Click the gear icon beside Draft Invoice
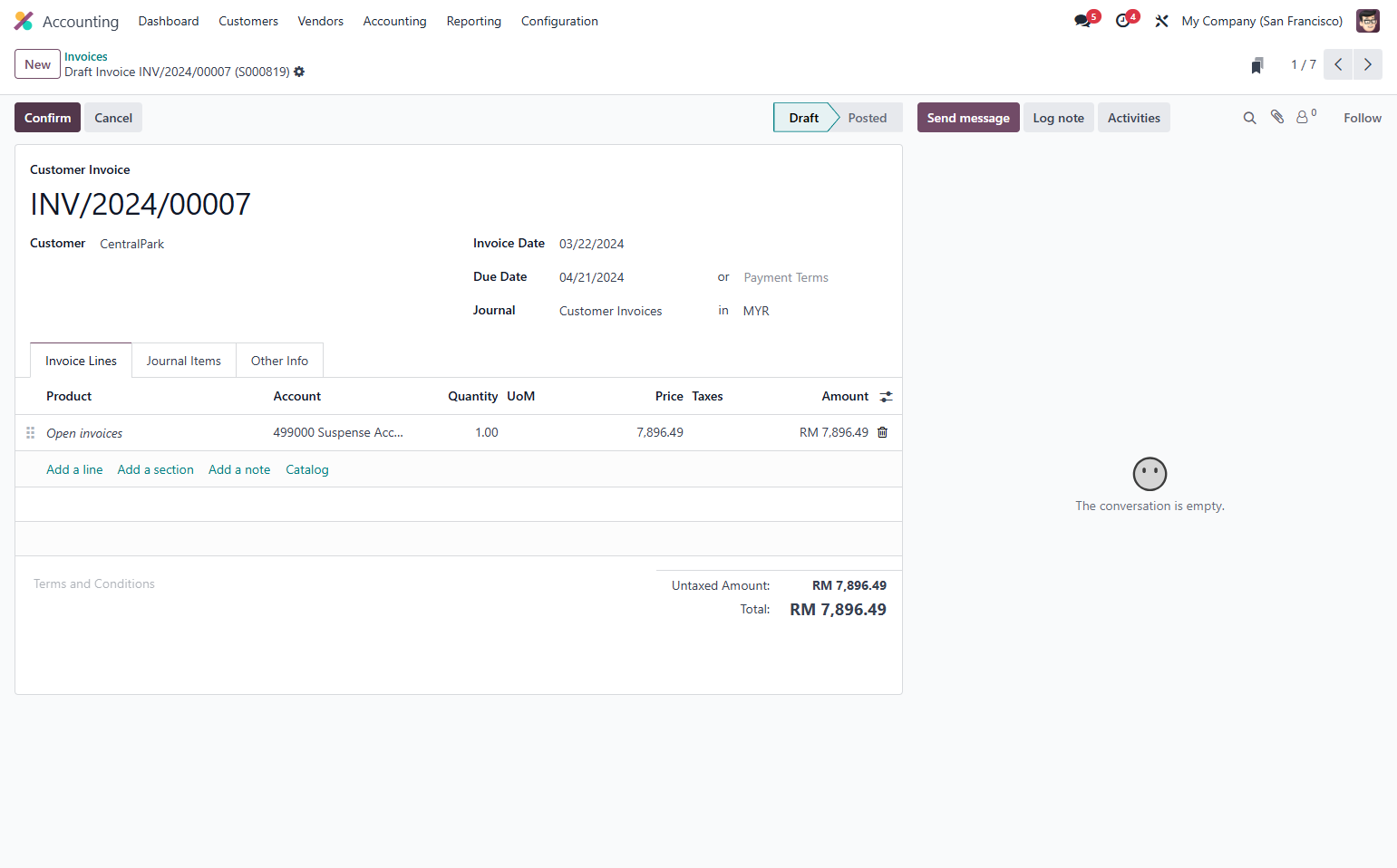1397x868 pixels. pos(299,72)
